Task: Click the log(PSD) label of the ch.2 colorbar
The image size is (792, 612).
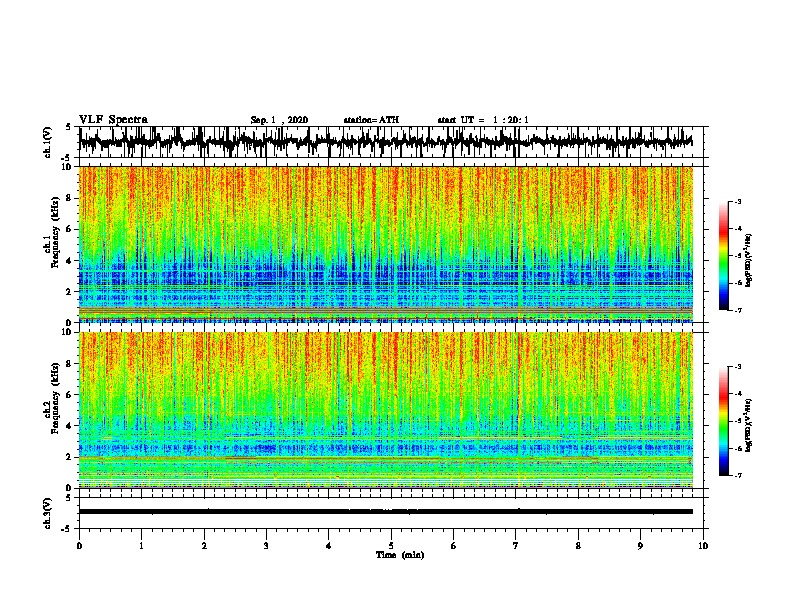Action: [x=749, y=425]
